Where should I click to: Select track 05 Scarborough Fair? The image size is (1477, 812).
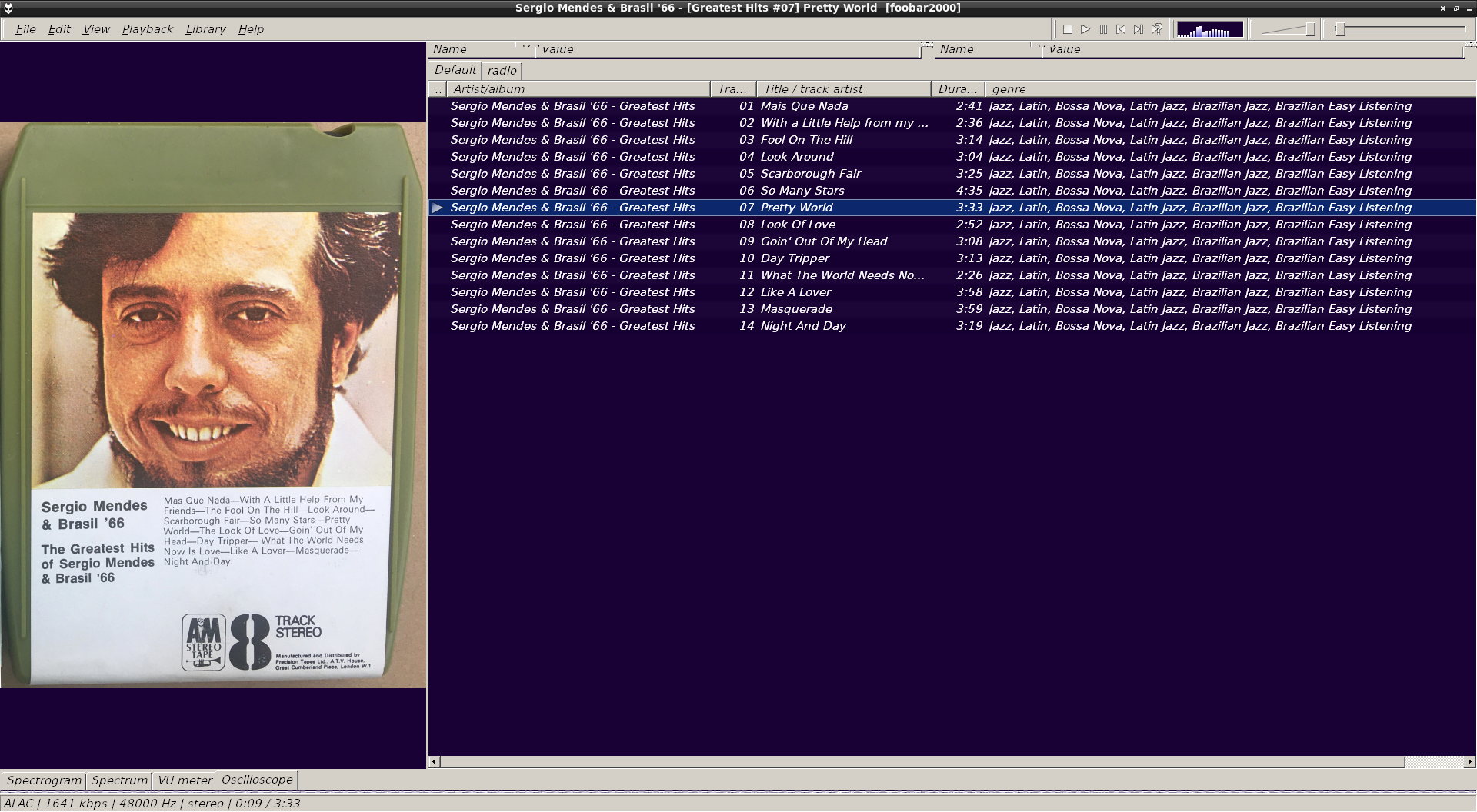click(x=952, y=174)
